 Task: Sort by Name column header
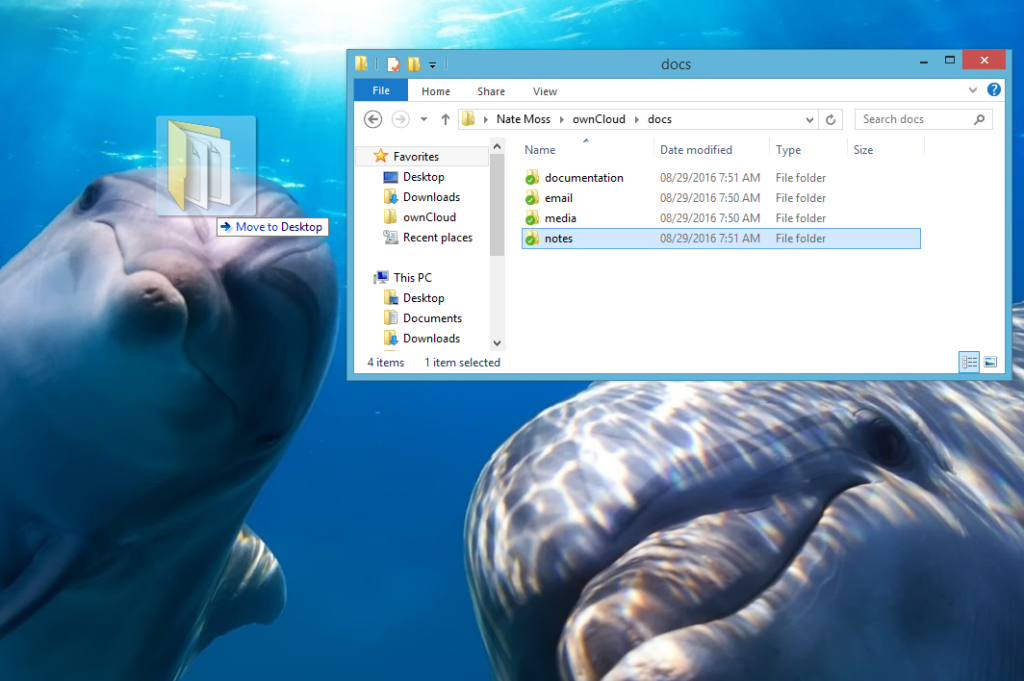pos(540,150)
